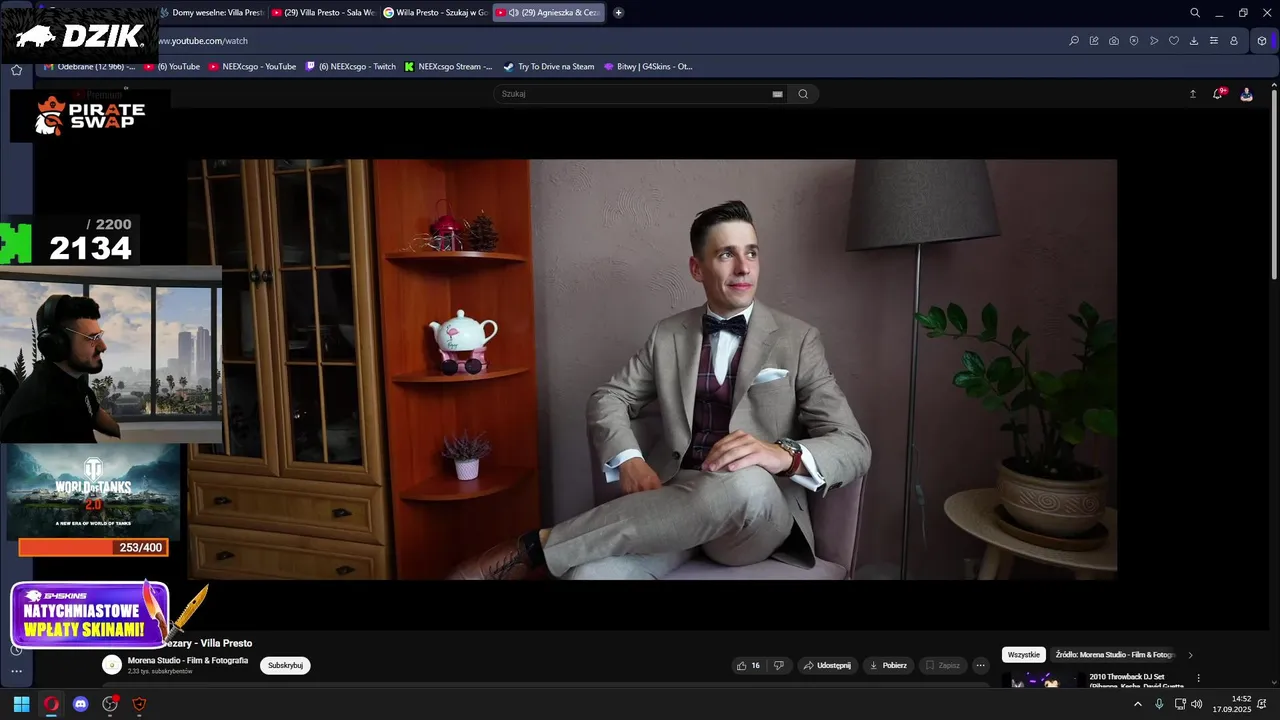This screenshot has width=1280, height=720.
Task: Click the Pobierz download button
Action: pyautogui.click(x=888, y=665)
